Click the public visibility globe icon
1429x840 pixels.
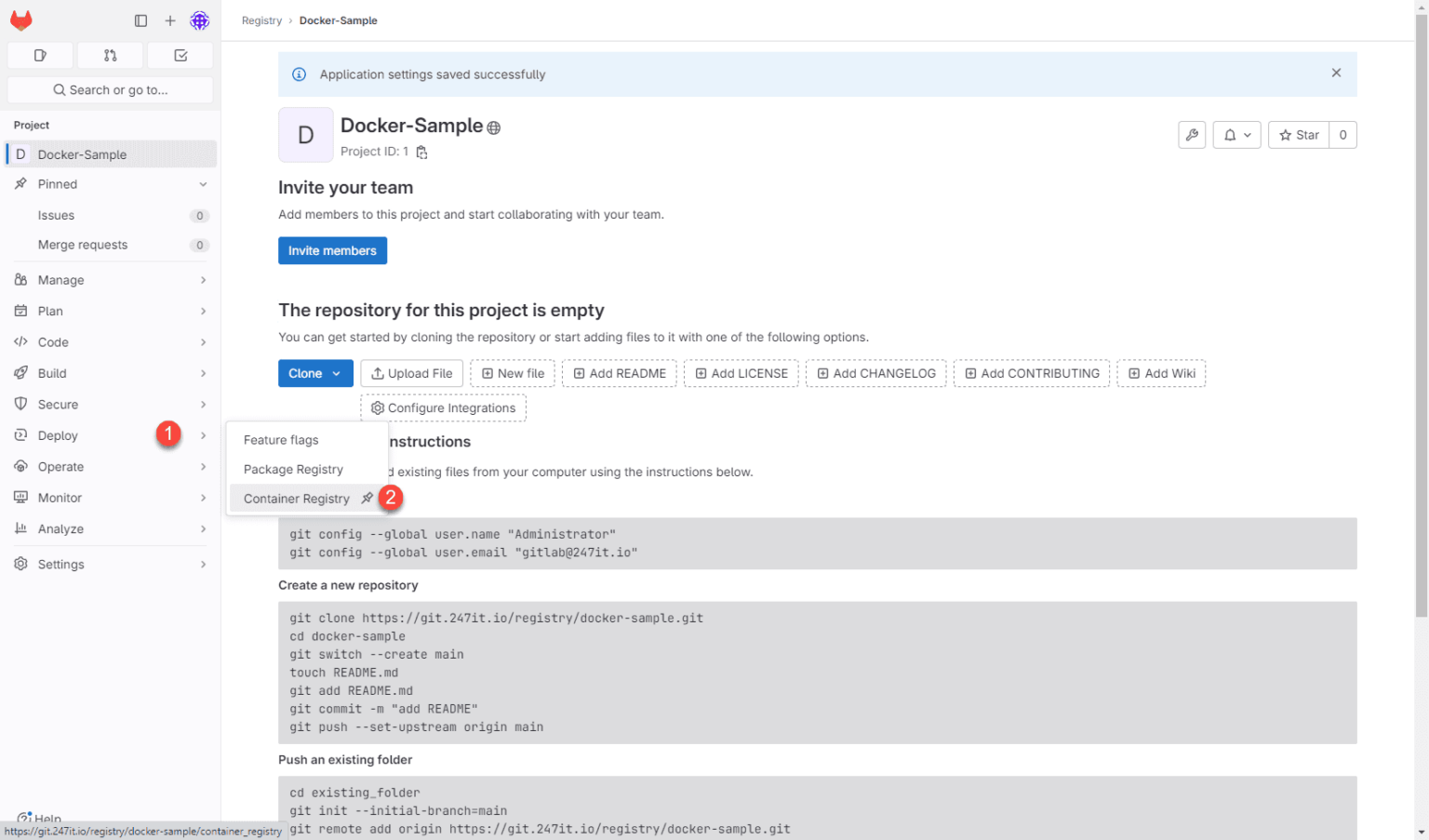click(494, 128)
